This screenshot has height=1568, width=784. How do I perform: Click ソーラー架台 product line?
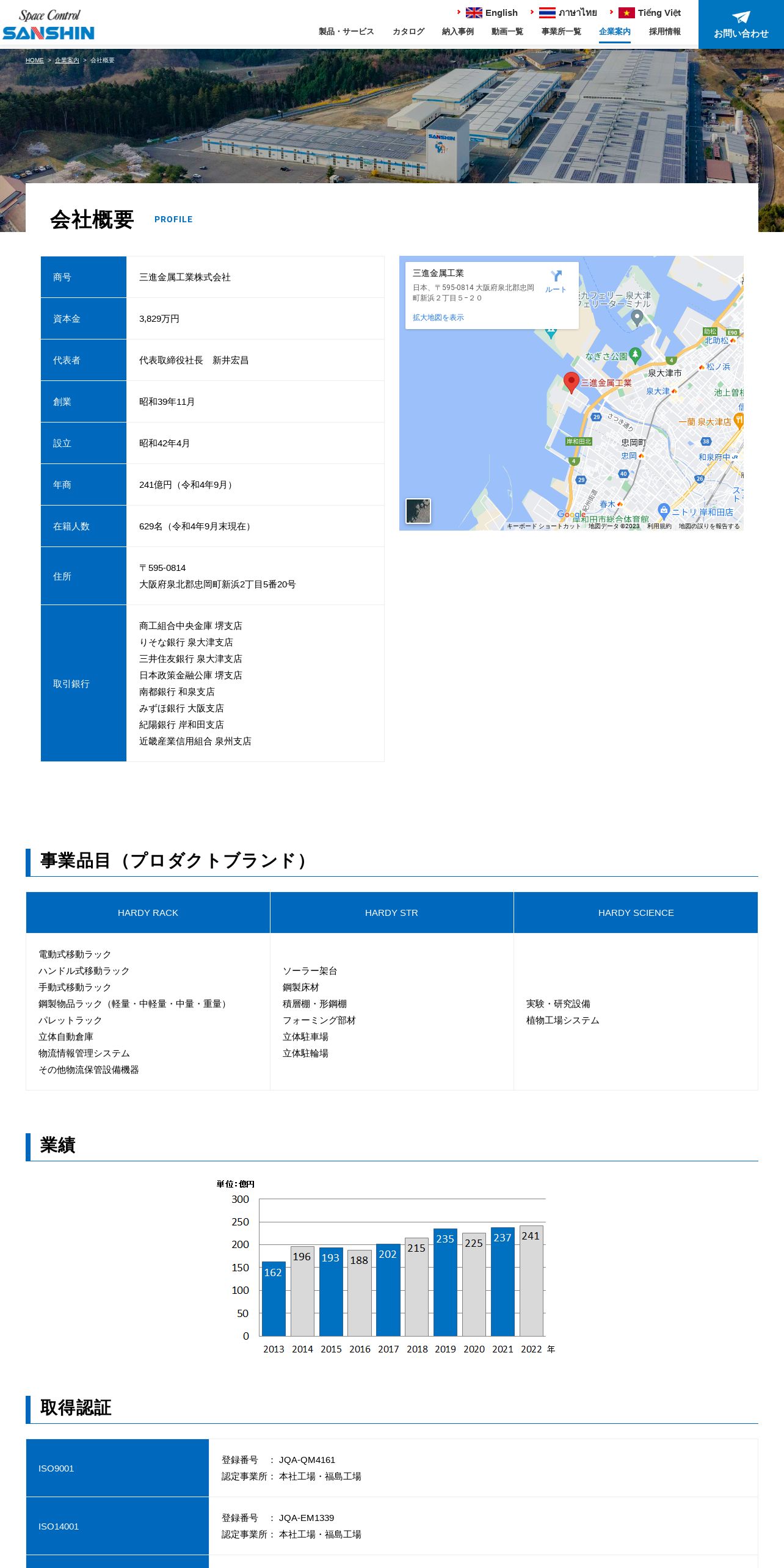click(x=310, y=971)
